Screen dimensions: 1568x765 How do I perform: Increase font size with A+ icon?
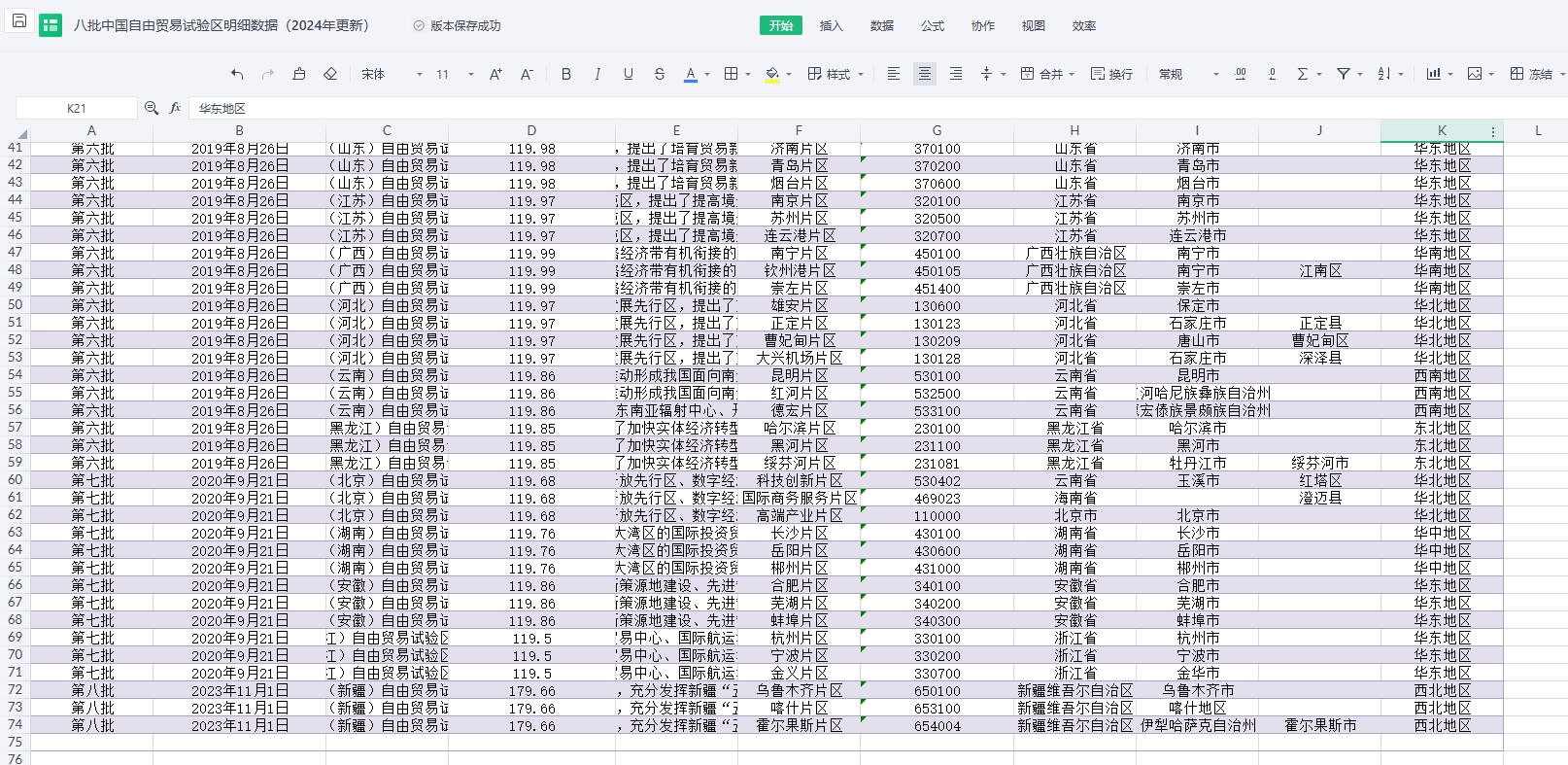pyautogui.click(x=495, y=74)
